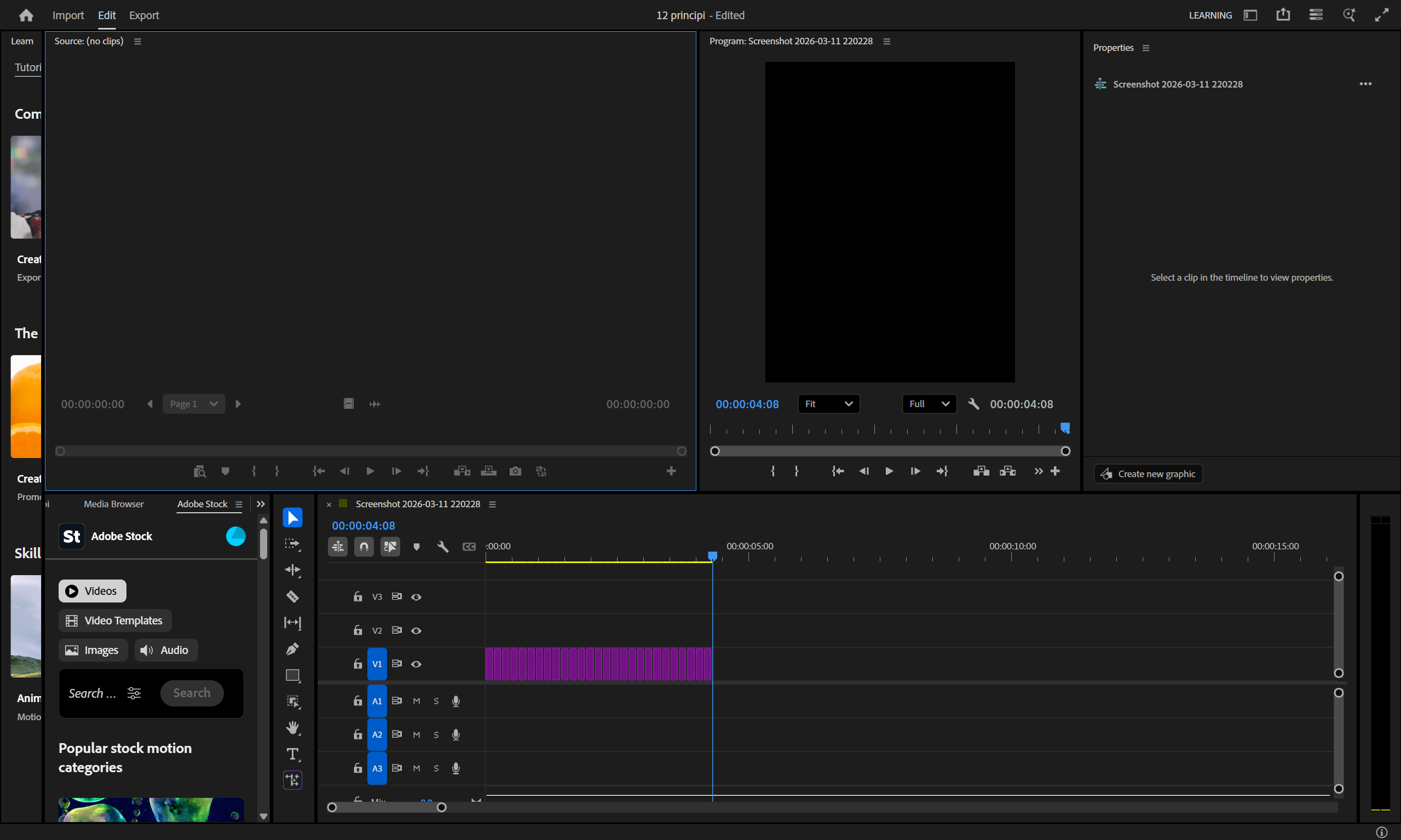Select the Hand tool
The height and width of the screenshot is (840, 1401).
pyautogui.click(x=292, y=727)
